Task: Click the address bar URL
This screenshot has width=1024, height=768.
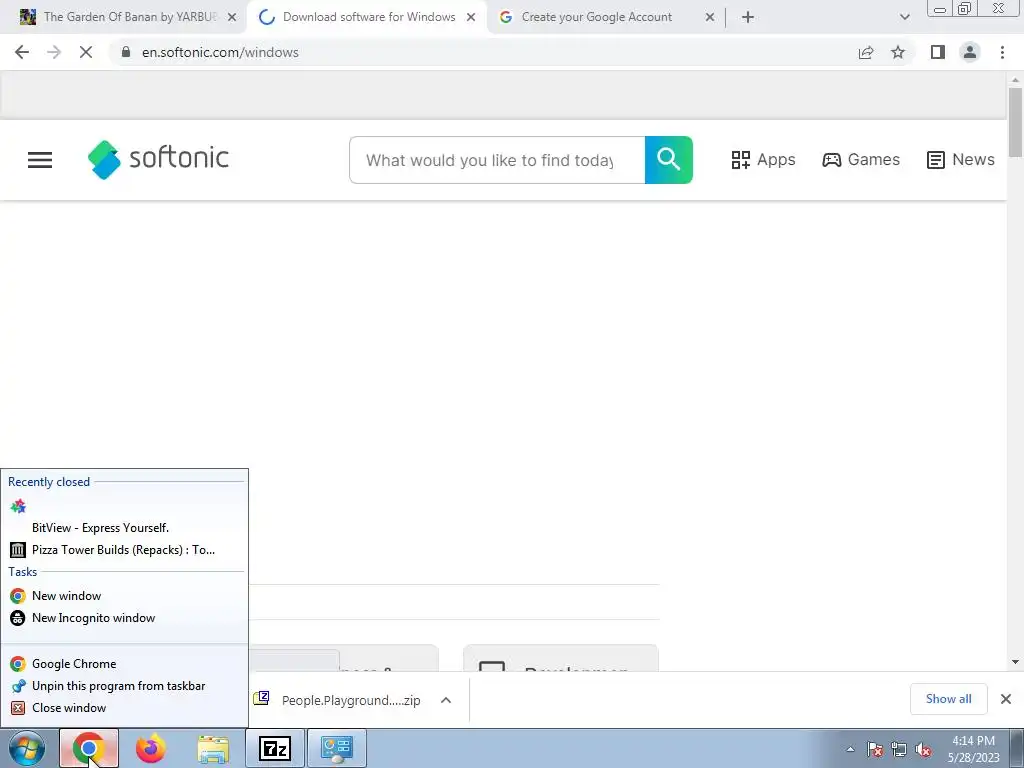Action: (220, 52)
